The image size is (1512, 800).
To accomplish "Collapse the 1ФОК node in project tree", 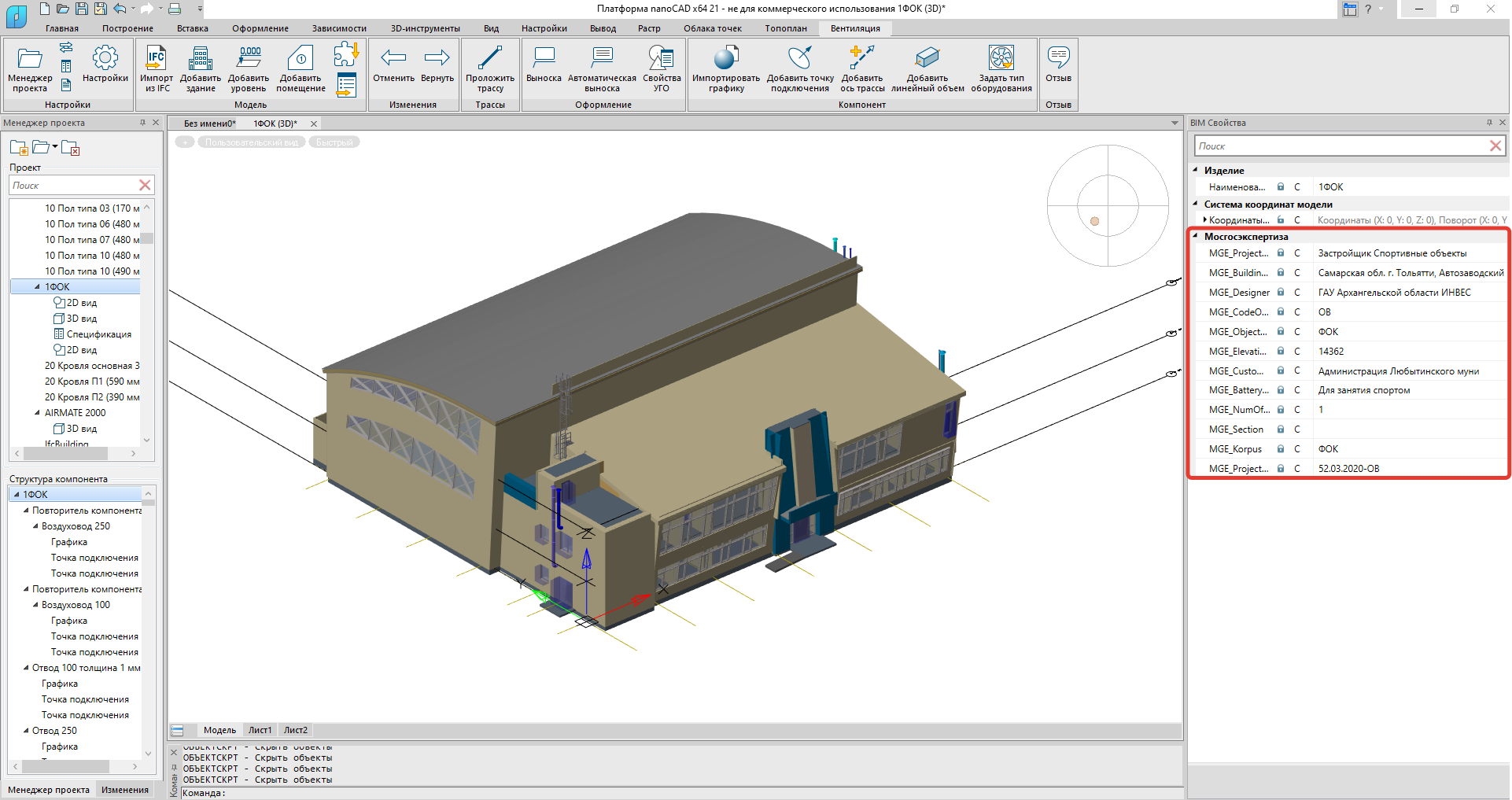I will click(x=37, y=287).
